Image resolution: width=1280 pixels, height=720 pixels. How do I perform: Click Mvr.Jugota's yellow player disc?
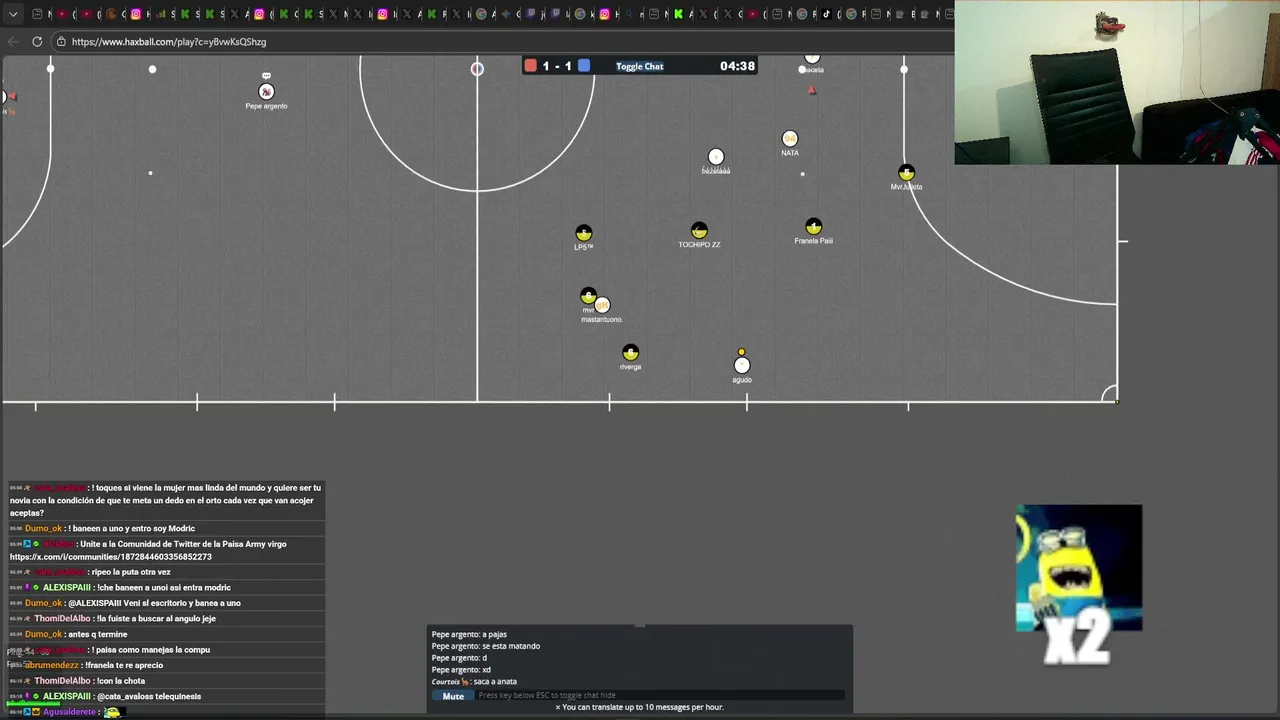pyautogui.click(x=906, y=173)
